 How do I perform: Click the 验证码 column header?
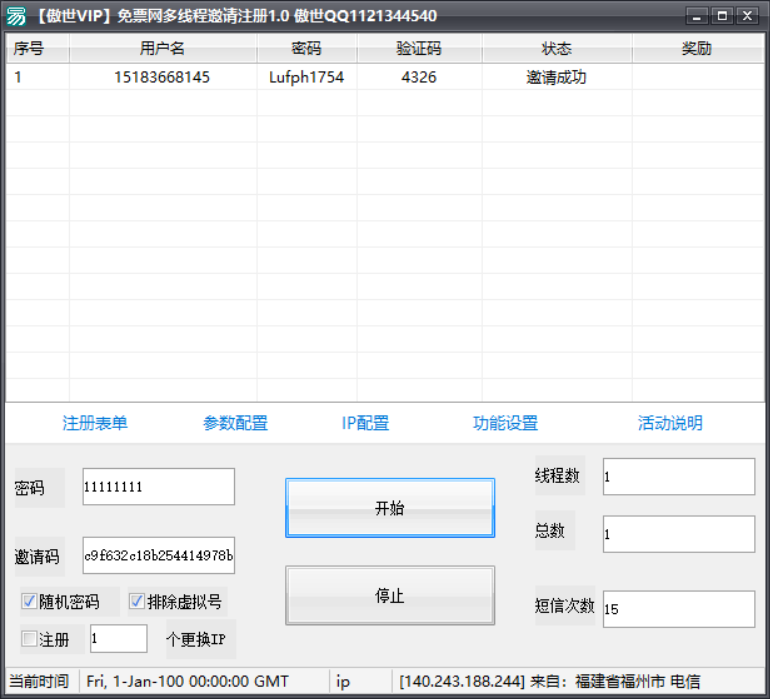pyautogui.click(x=419, y=48)
